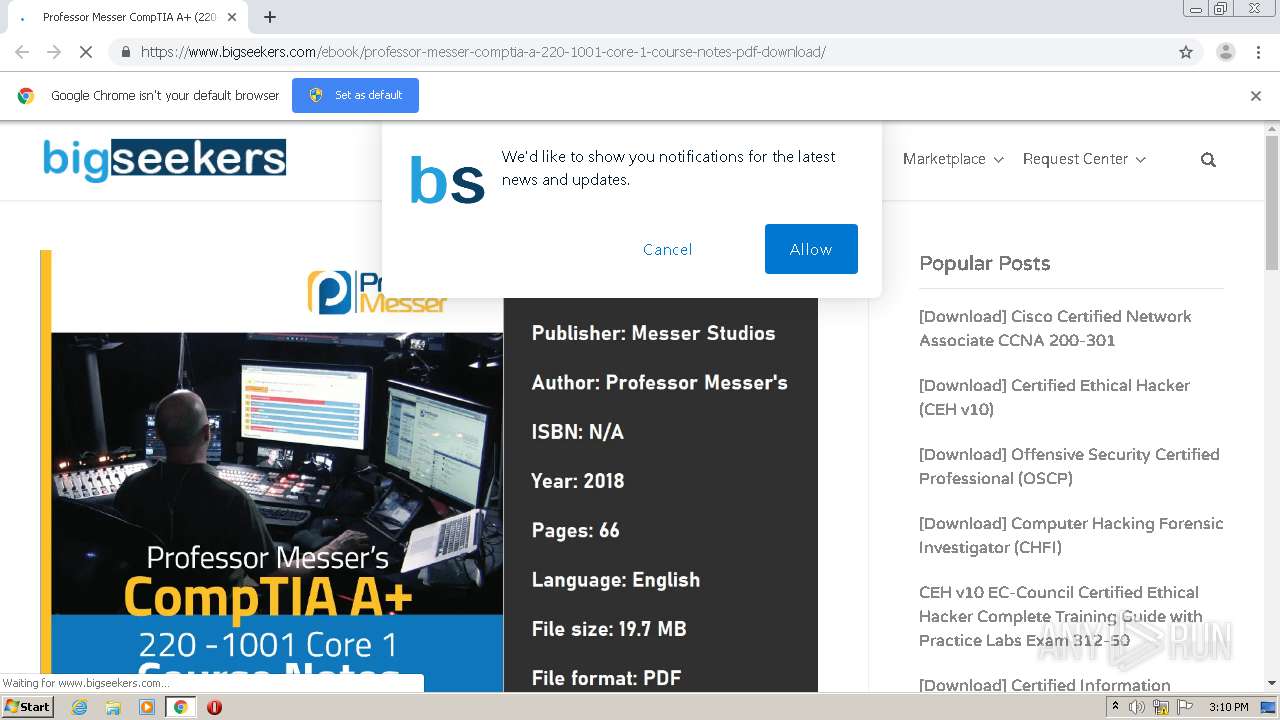Allow notifications from bigseekers
Image resolution: width=1280 pixels, height=720 pixels.
[811, 249]
